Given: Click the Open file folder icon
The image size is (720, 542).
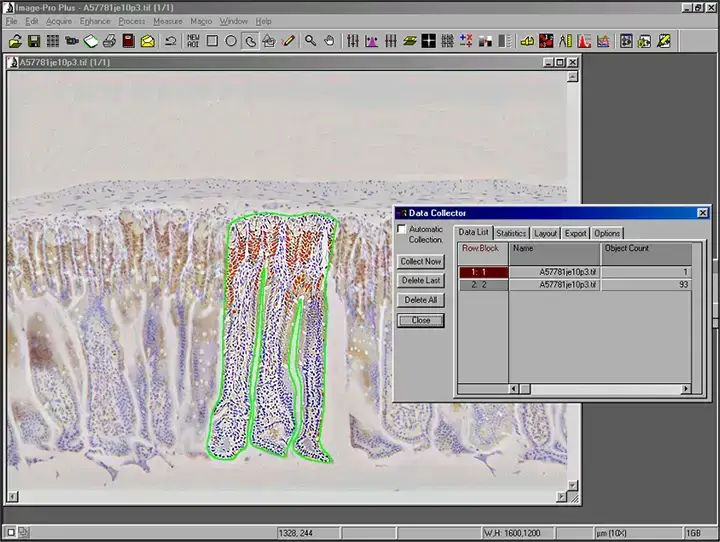Looking at the screenshot, I should coord(15,41).
